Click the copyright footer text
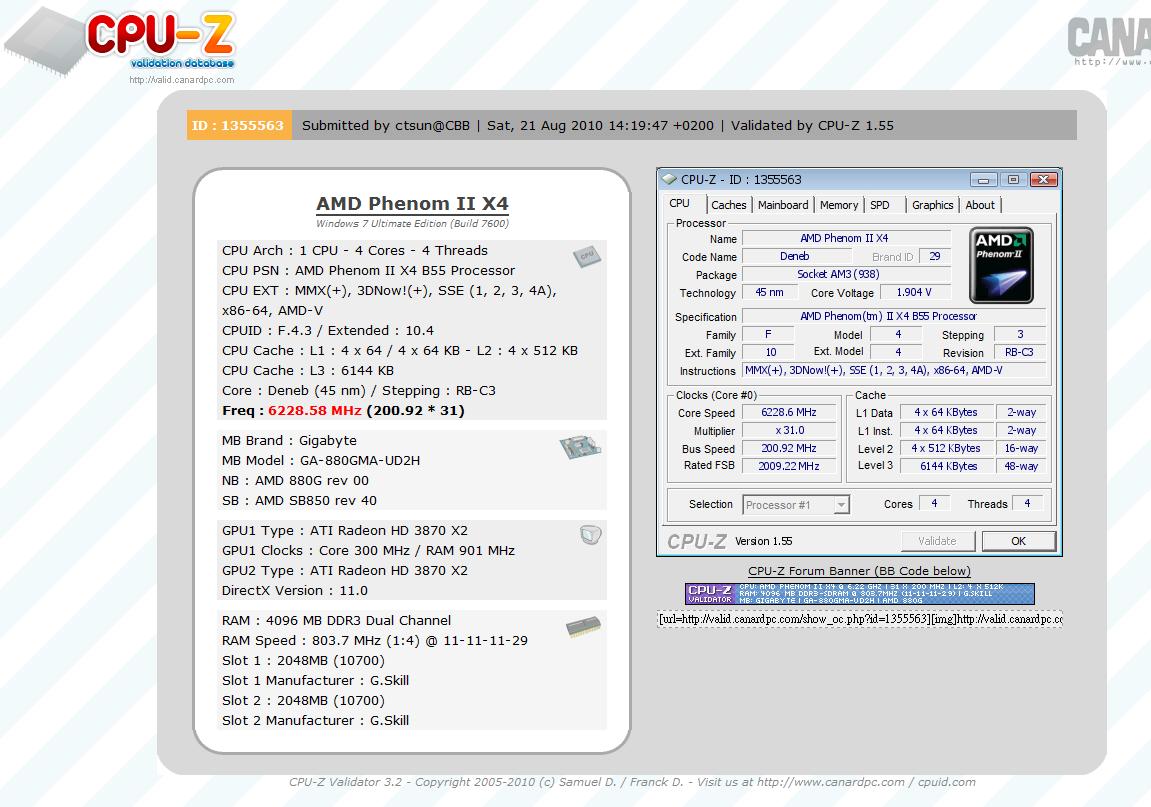Viewport: 1151px width, 807px height. [x=632, y=782]
